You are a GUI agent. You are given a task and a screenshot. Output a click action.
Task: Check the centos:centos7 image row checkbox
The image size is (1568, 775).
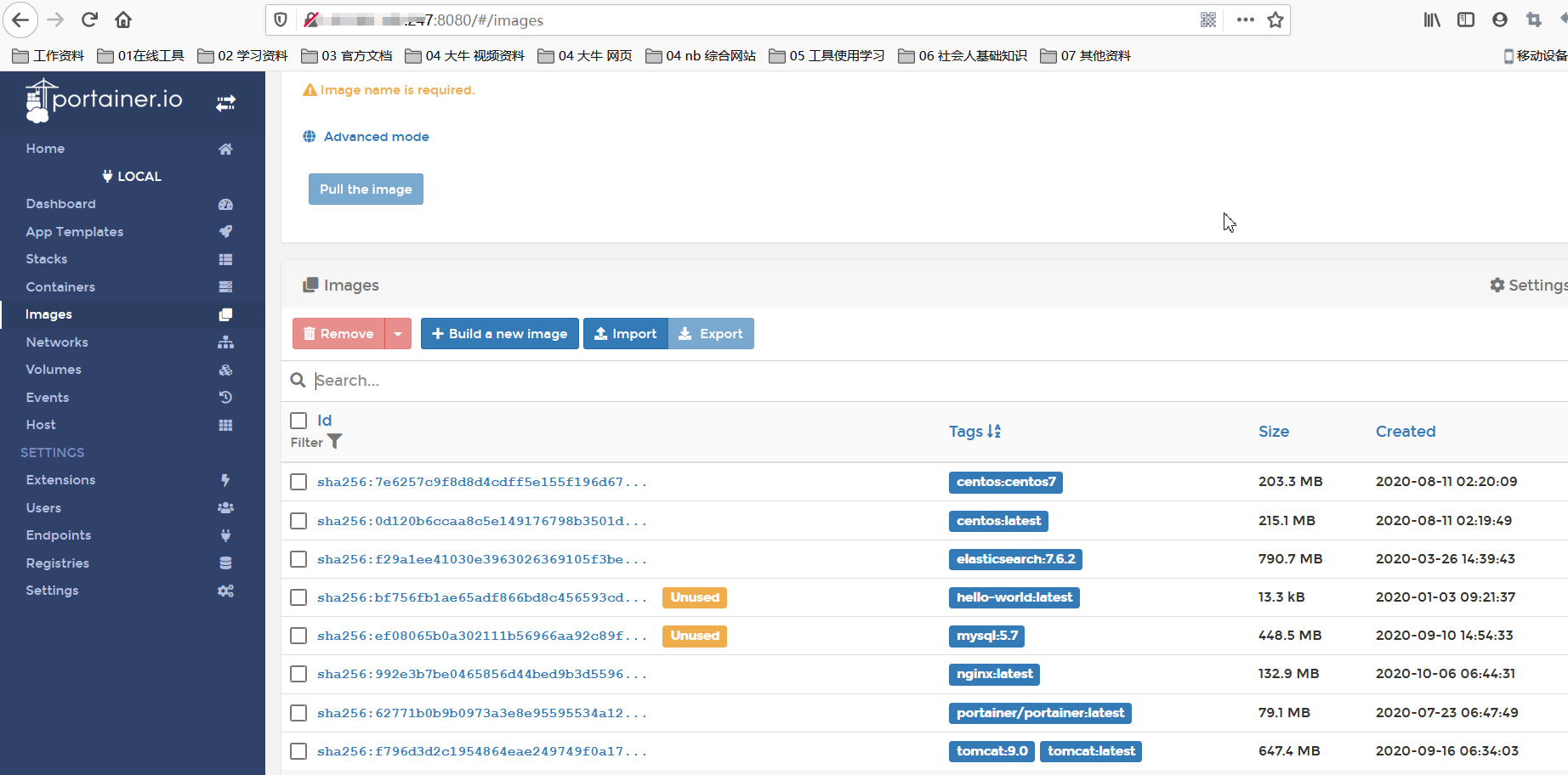point(298,482)
